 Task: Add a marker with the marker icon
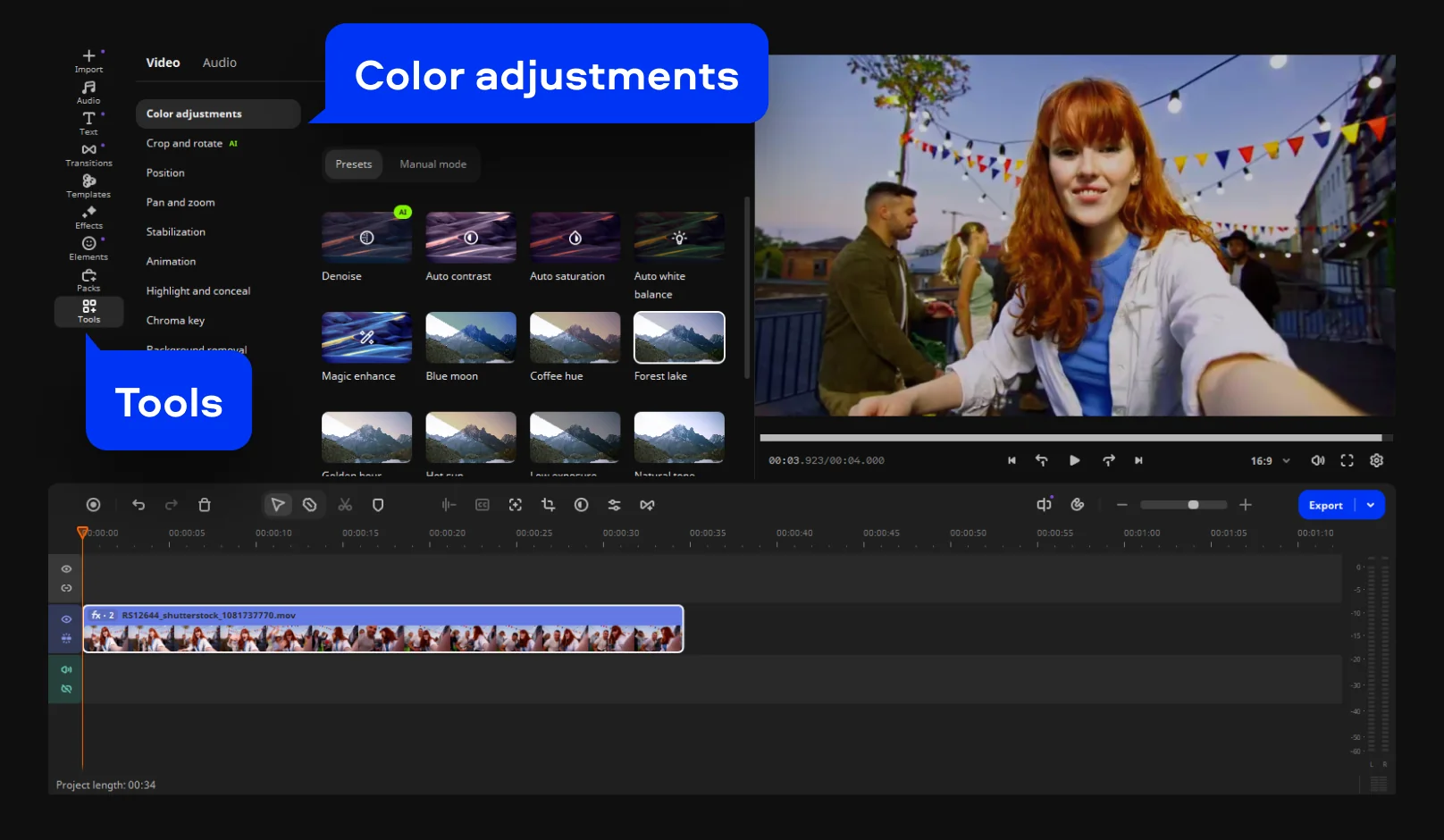pyautogui.click(x=378, y=505)
